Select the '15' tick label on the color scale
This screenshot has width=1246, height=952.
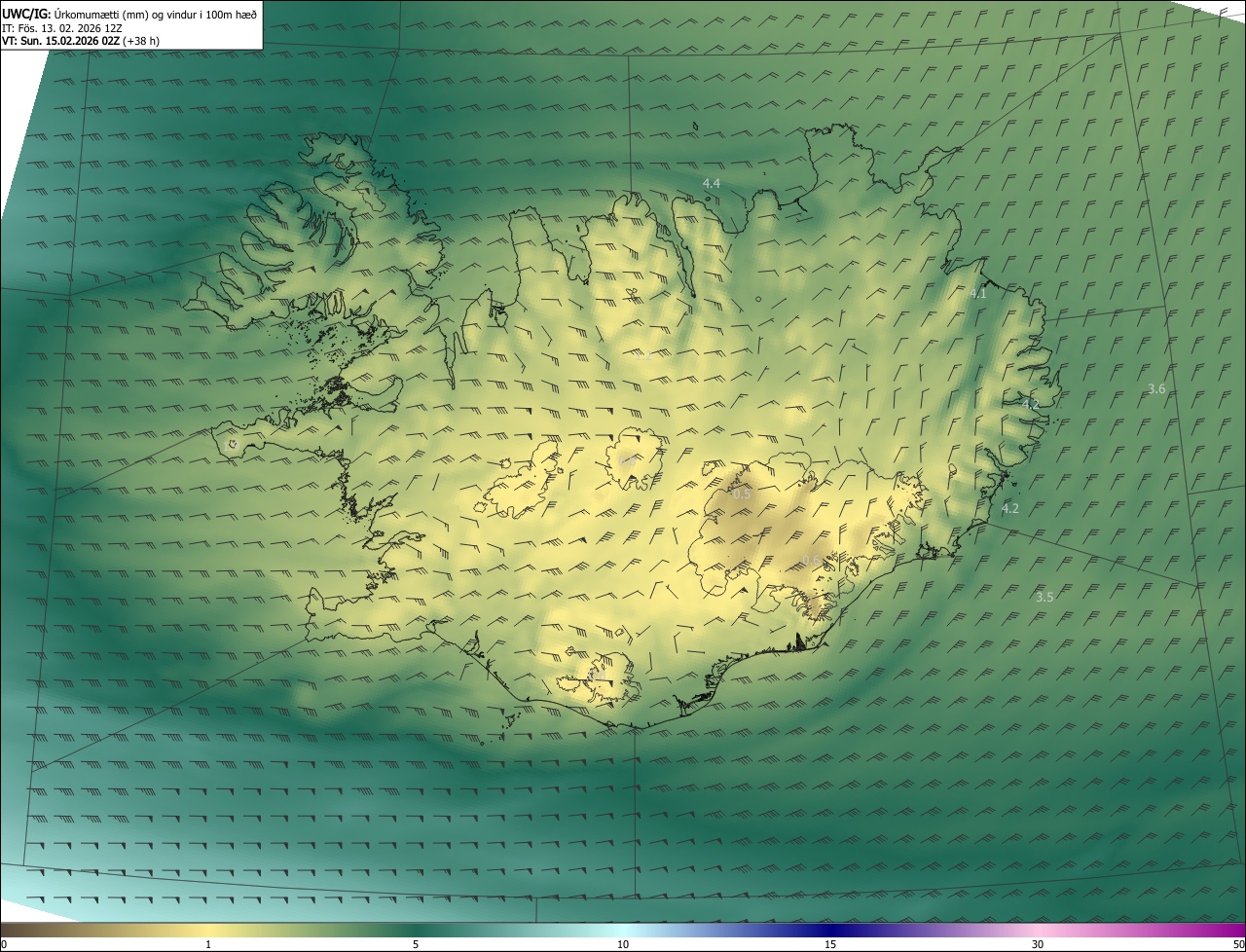point(829,944)
